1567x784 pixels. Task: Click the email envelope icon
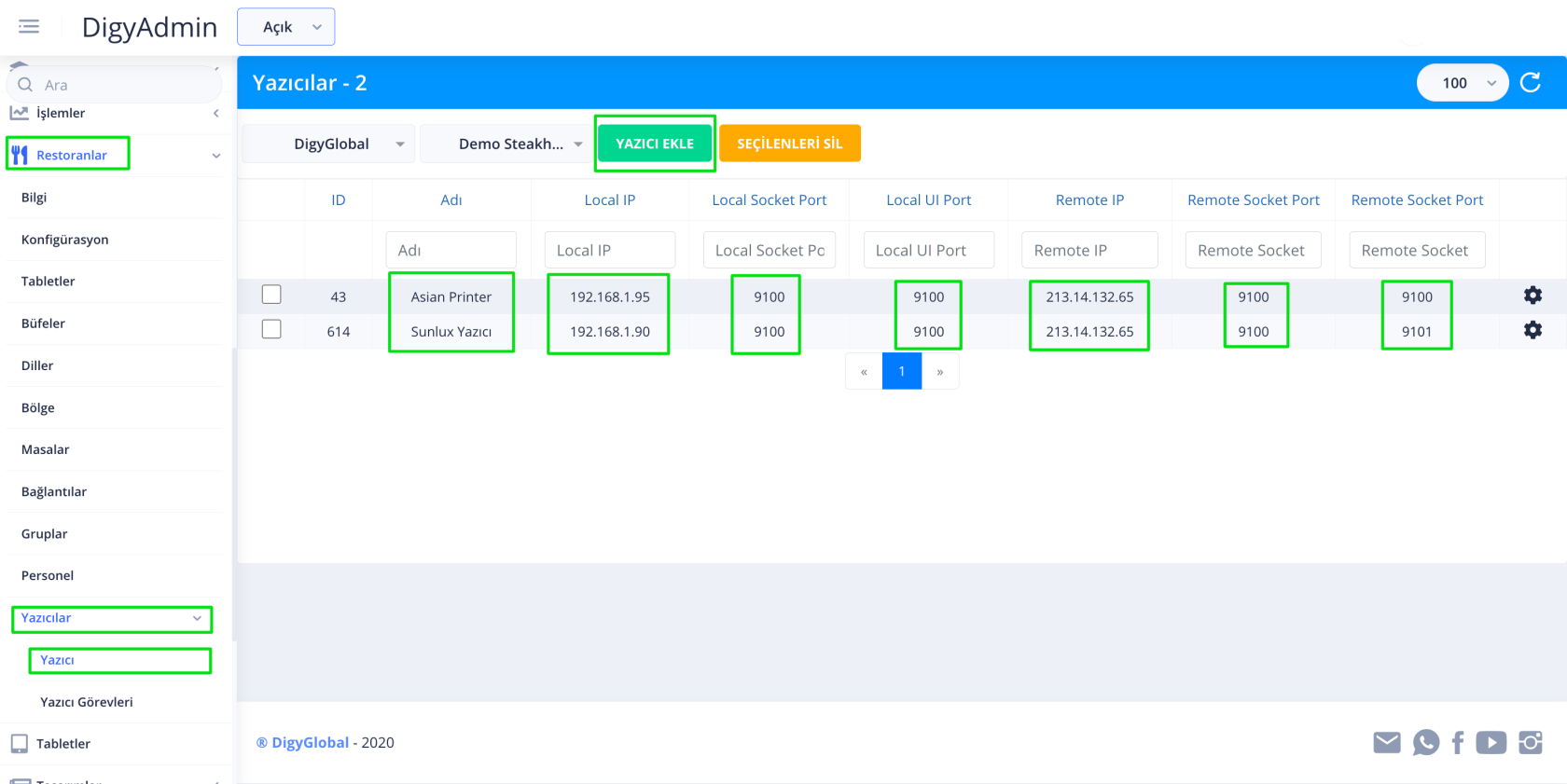click(x=1386, y=742)
